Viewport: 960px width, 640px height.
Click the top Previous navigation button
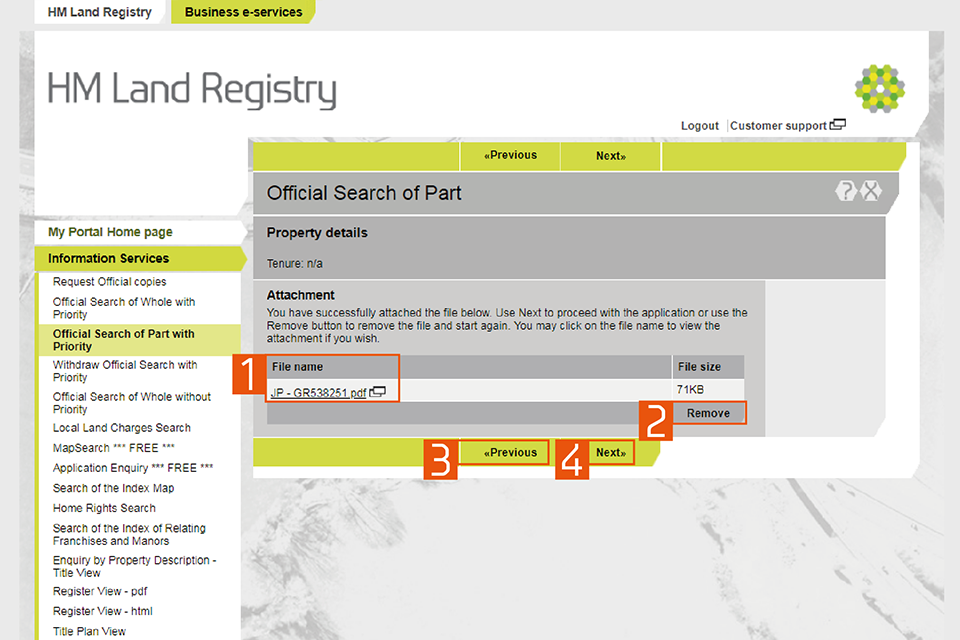510,156
